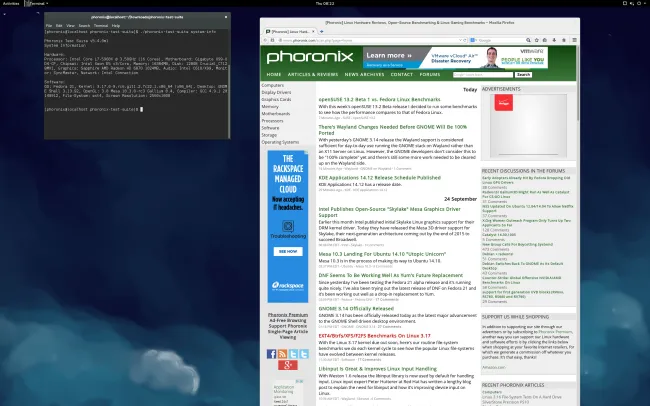
Task: Click the red Verizon ad logo
Action: (504, 102)
